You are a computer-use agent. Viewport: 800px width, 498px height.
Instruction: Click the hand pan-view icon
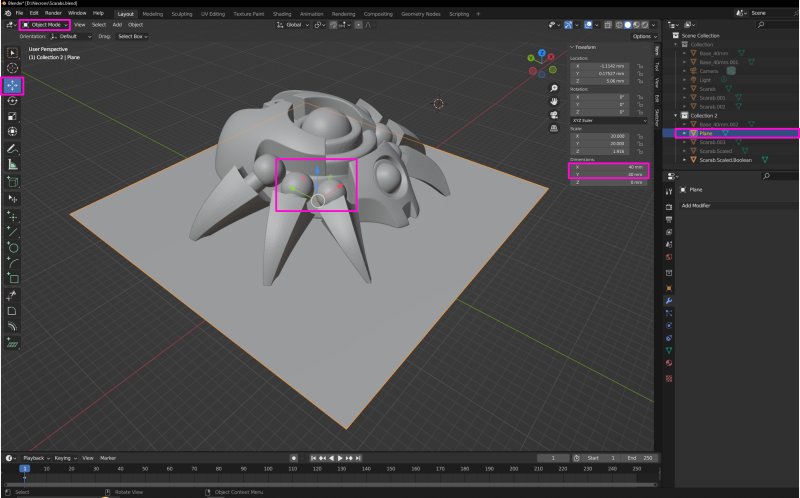coord(554,101)
